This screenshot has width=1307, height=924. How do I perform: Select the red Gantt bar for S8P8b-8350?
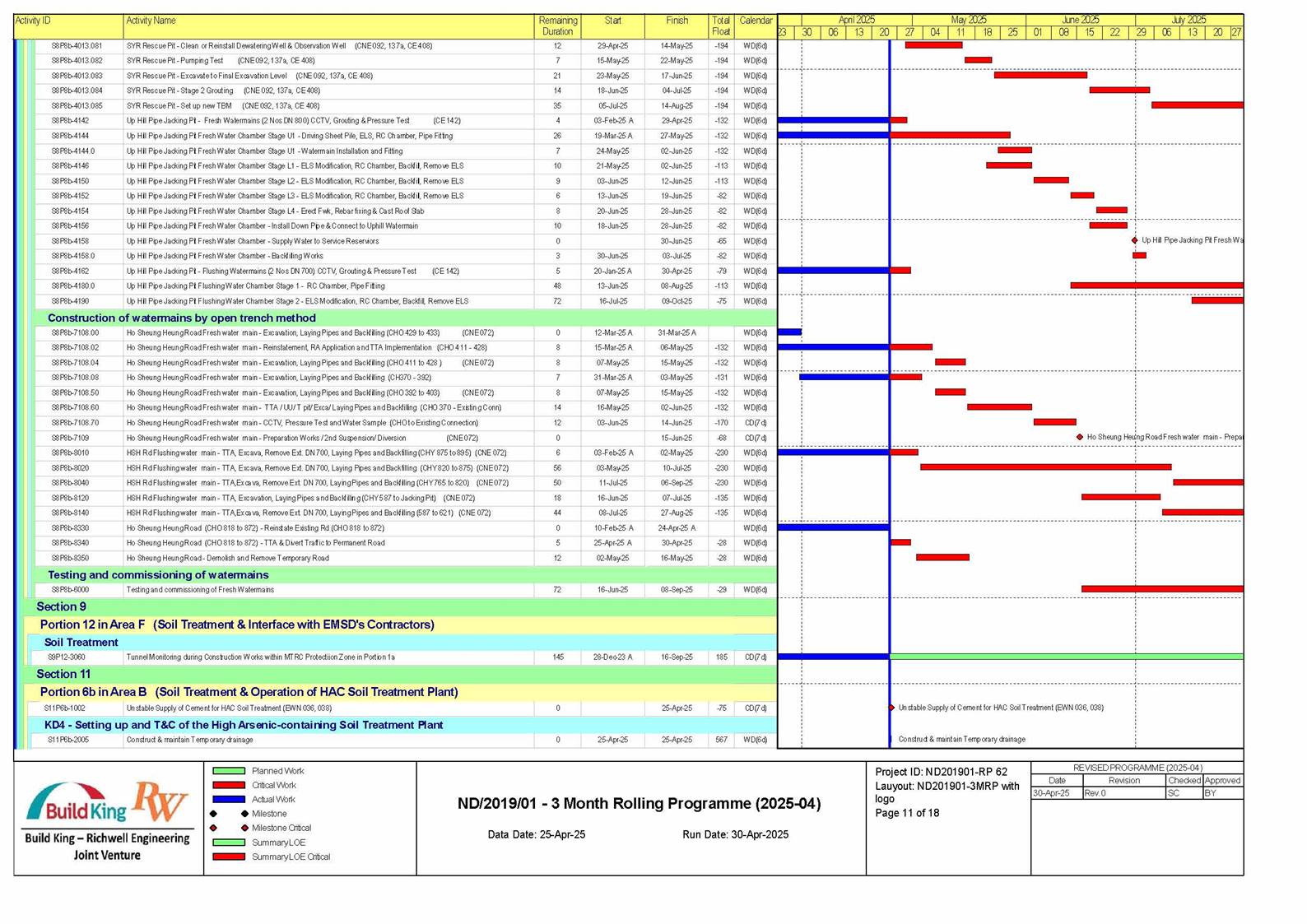click(x=942, y=558)
